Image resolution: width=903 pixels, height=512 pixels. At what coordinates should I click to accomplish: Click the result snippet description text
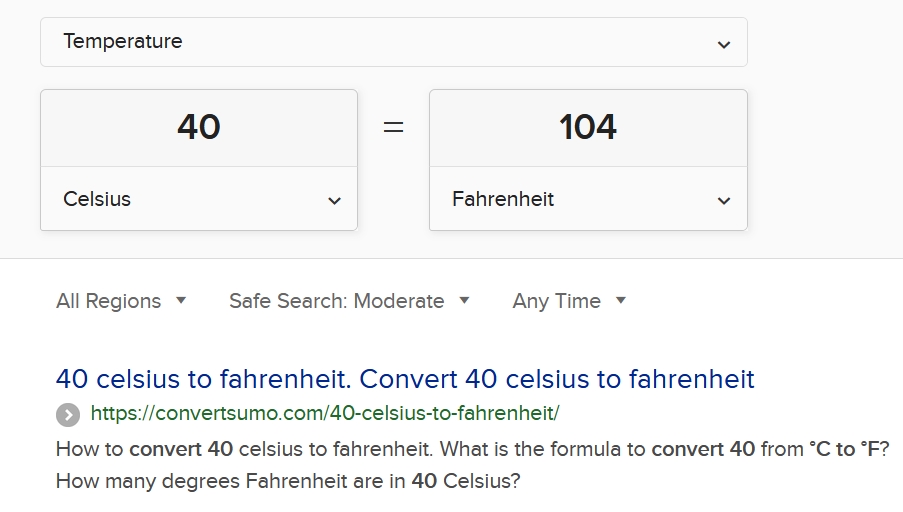point(472,465)
